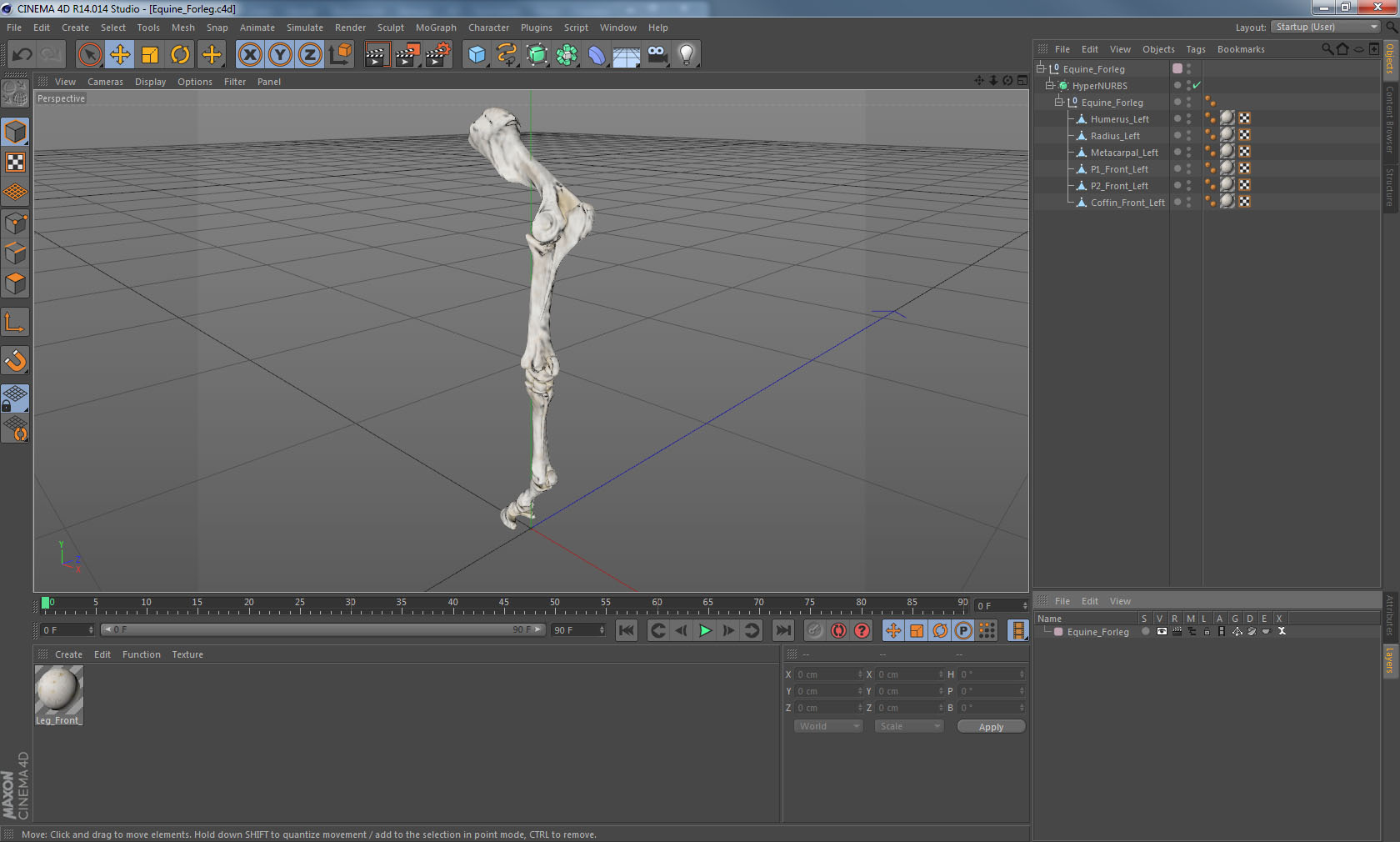Screen dimensions: 1400x842
Task: Open spline tools icon
Action: pyautogui.click(x=507, y=55)
